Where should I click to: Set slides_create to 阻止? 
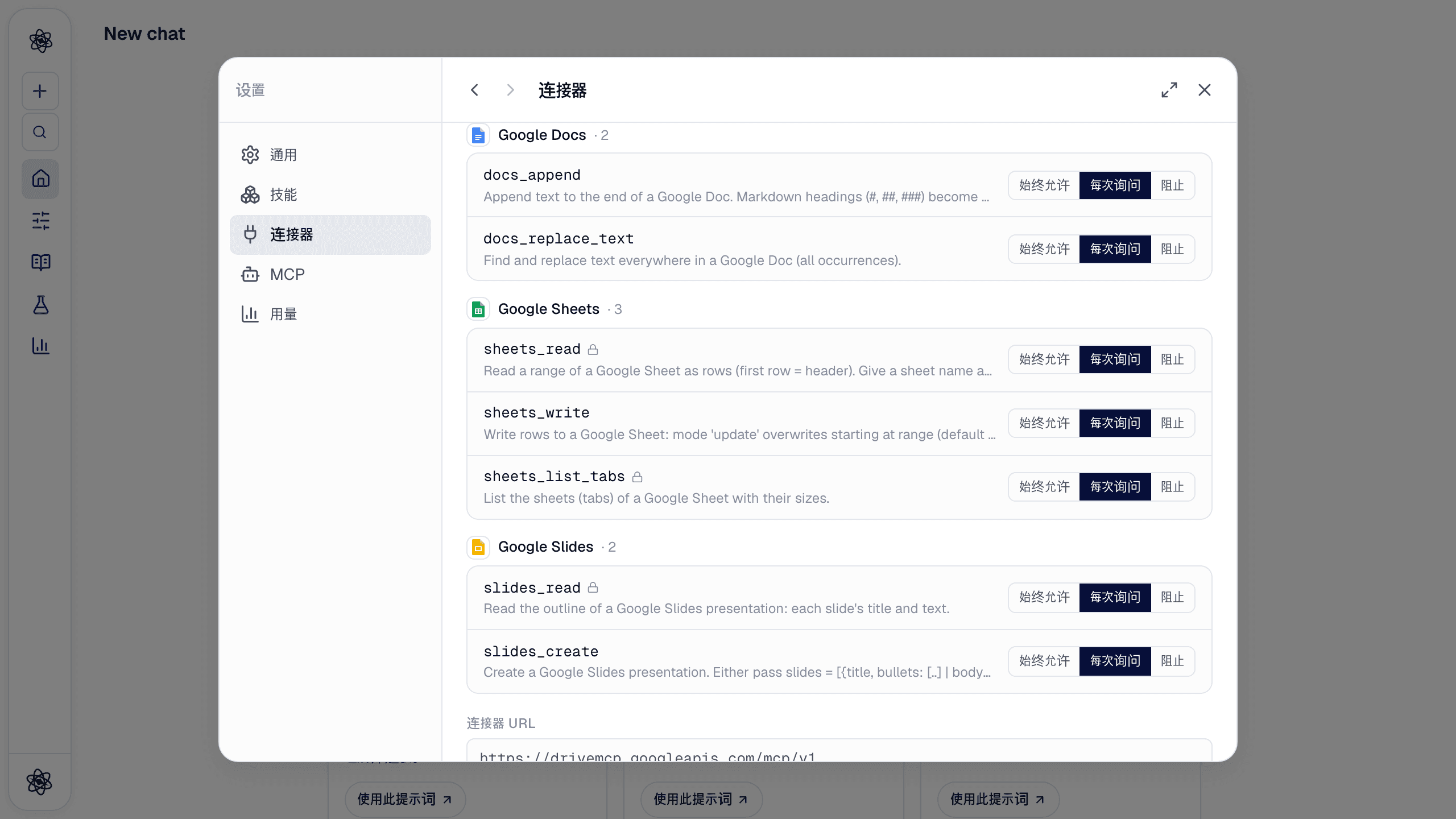click(1172, 661)
